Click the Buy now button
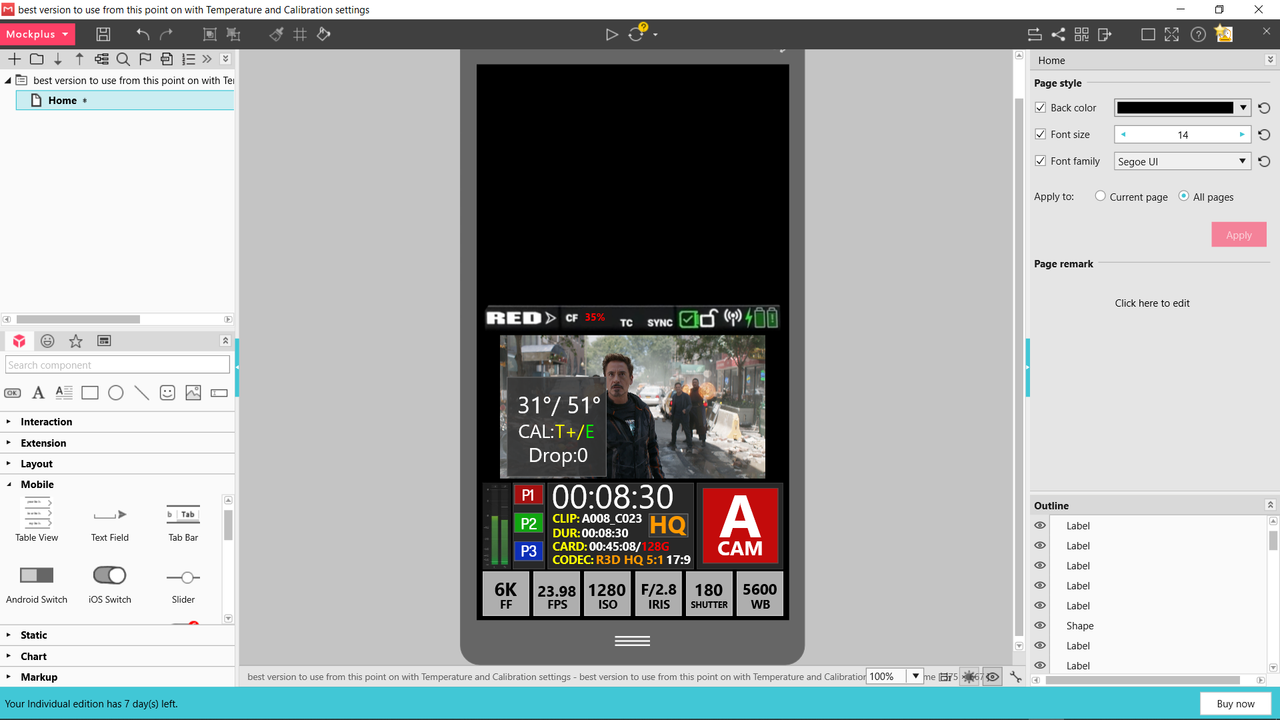Image resolution: width=1280 pixels, height=720 pixels. [1235, 704]
